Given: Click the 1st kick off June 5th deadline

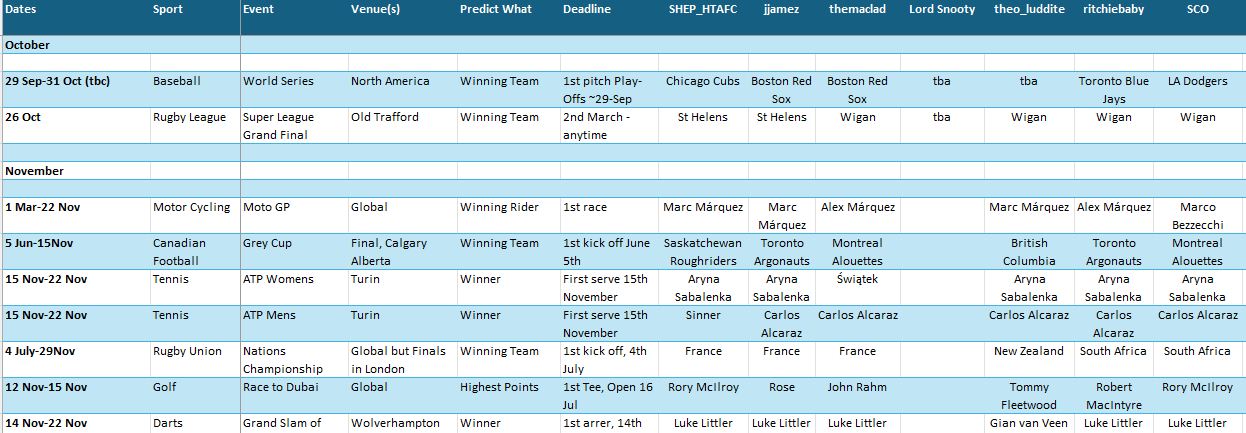Looking at the screenshot, I should (607, 251).
